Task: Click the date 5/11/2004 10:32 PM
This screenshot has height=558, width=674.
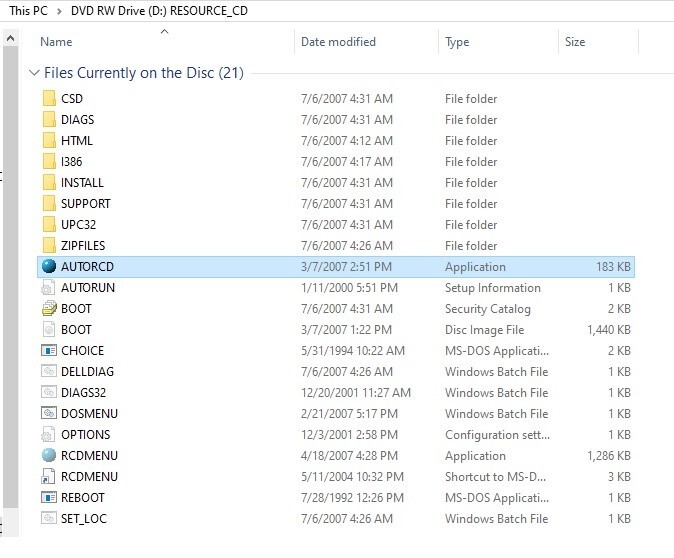Action: click(352, 477)
